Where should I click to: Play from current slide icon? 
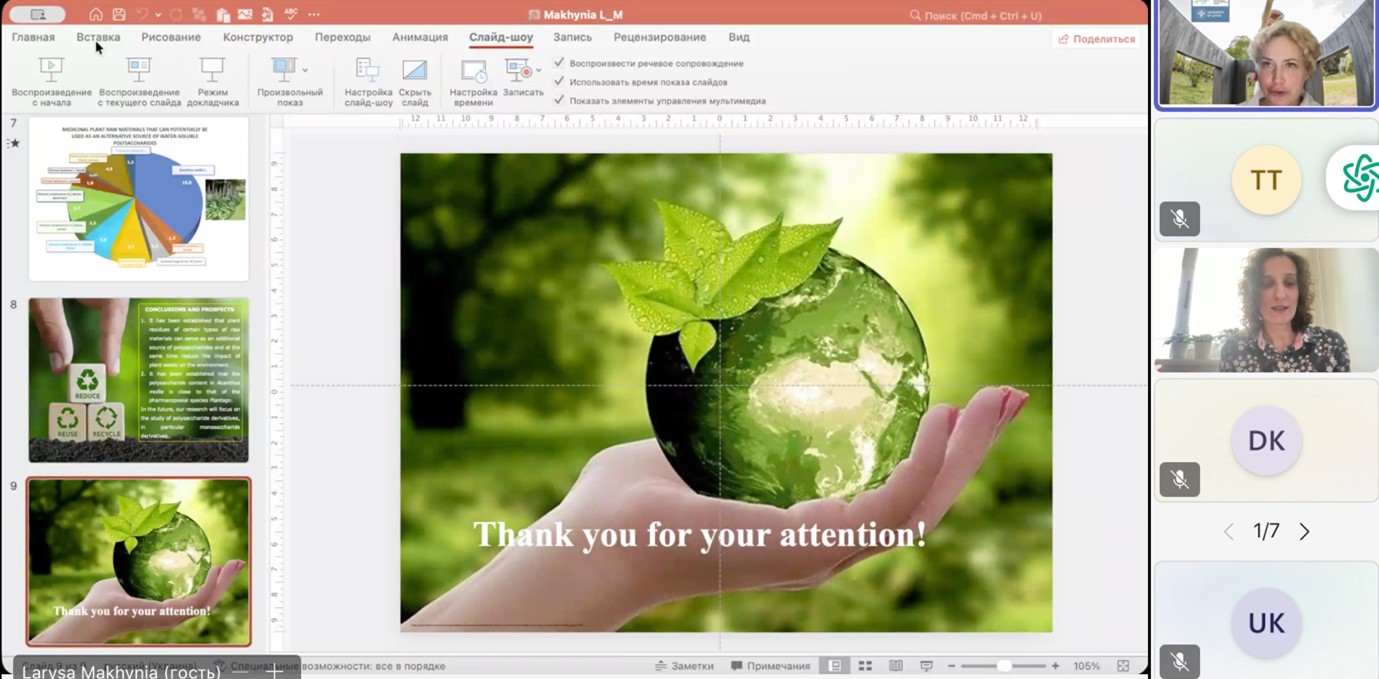139,70
